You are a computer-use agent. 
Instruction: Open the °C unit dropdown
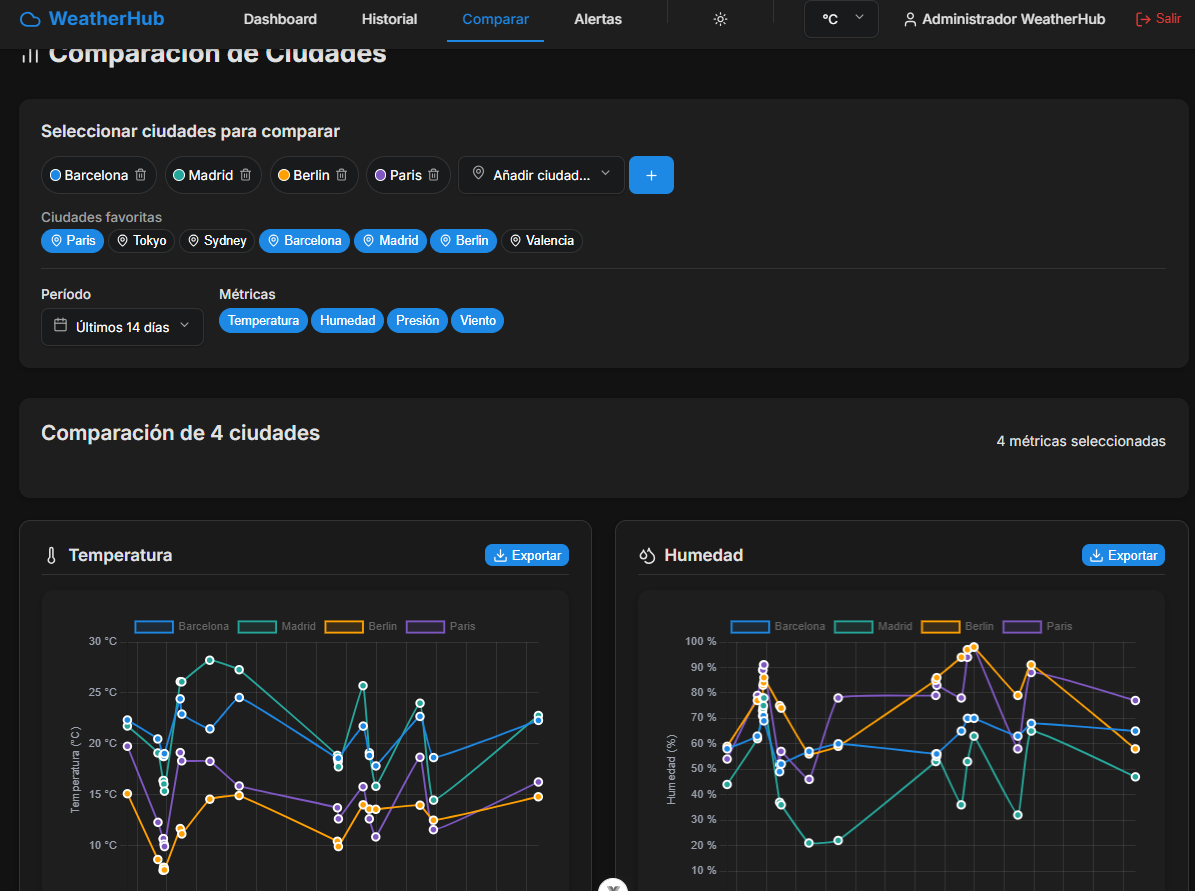click(841, 19)
